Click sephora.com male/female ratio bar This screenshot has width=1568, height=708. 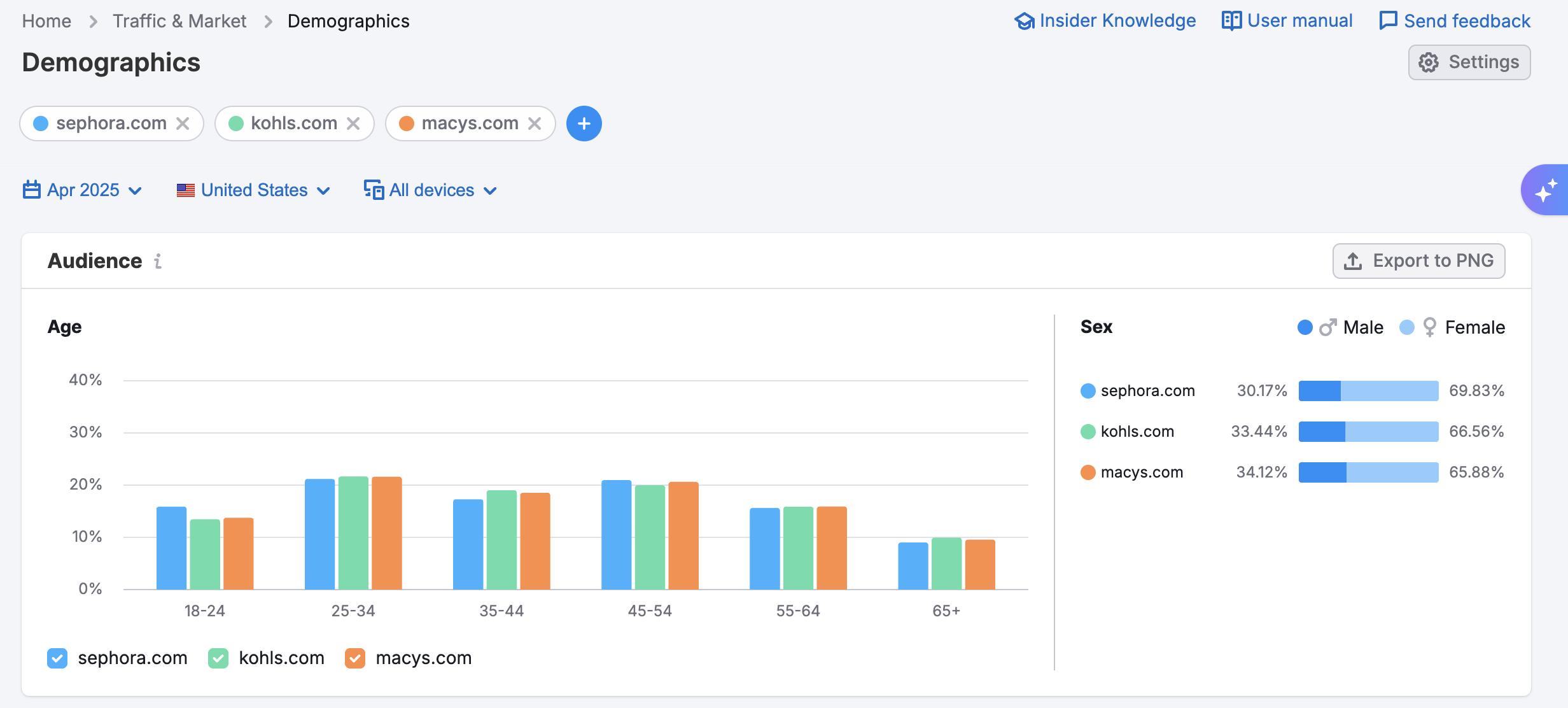(1368, 391)
